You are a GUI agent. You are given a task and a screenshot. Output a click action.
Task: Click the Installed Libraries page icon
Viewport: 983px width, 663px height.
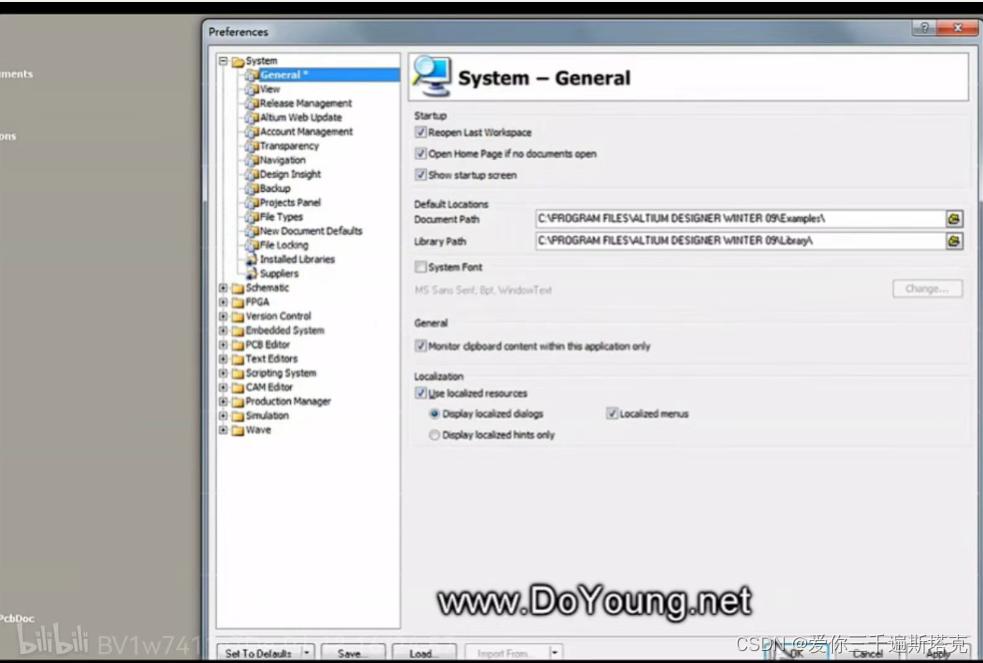[251, 259]
